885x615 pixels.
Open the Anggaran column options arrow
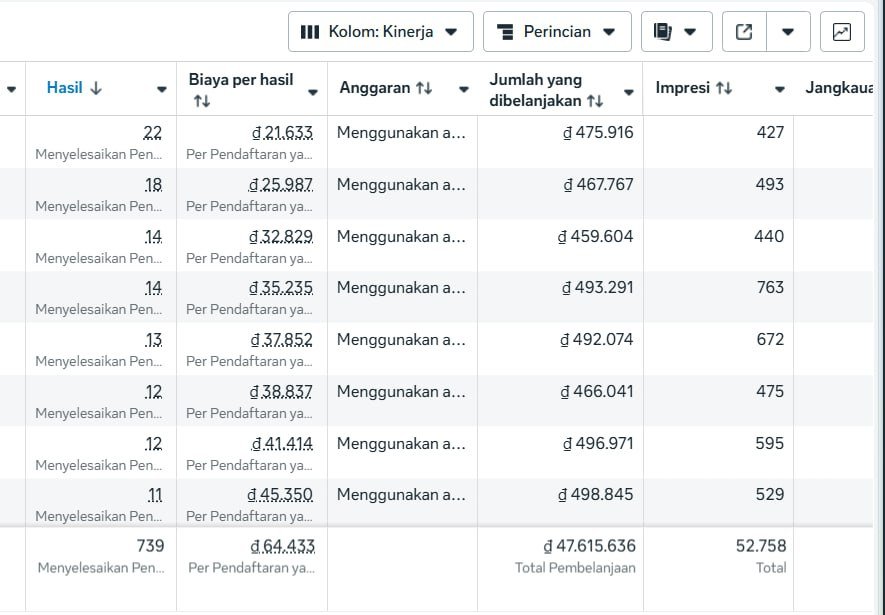click(463, 90)
